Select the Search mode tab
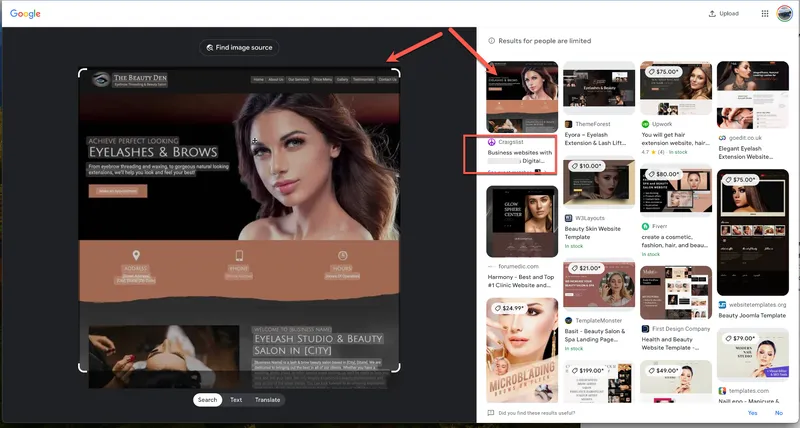The height and width of the screenshot is (428, 800). 207,400
